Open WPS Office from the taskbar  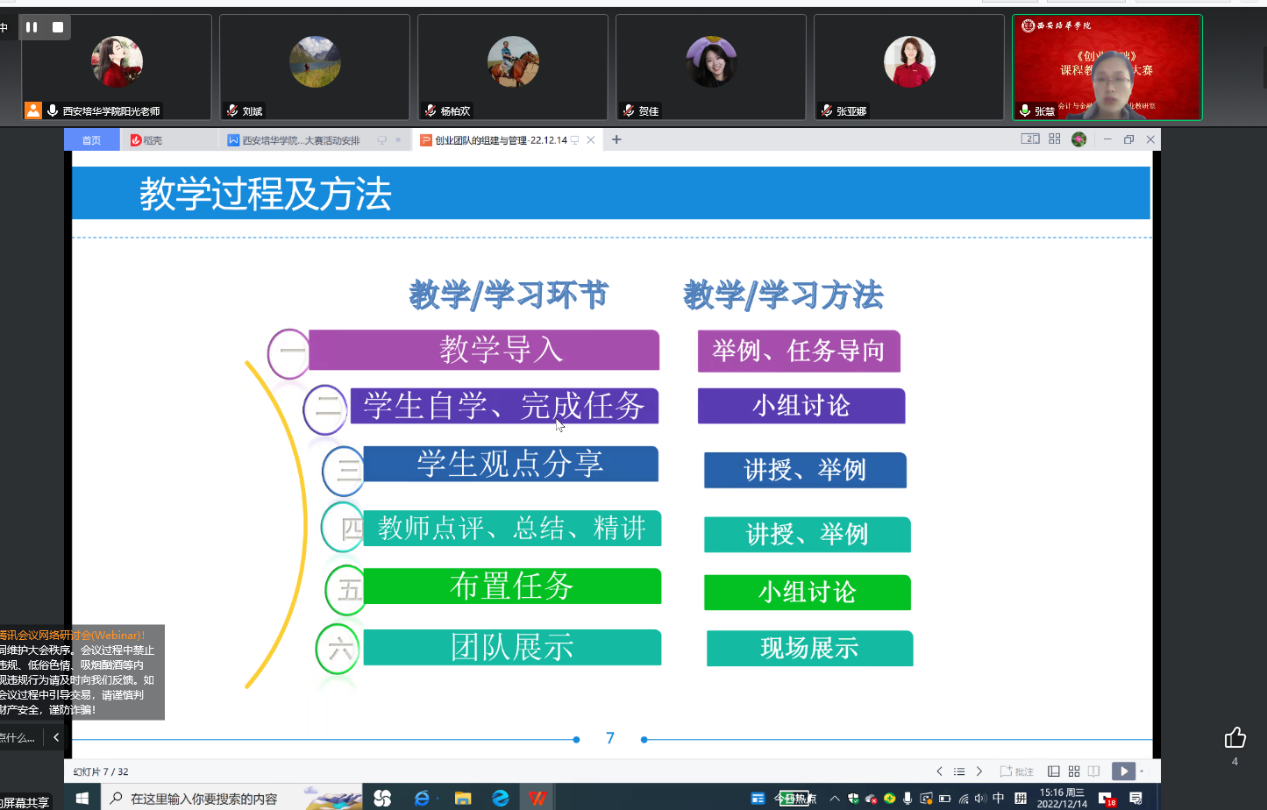538,798
